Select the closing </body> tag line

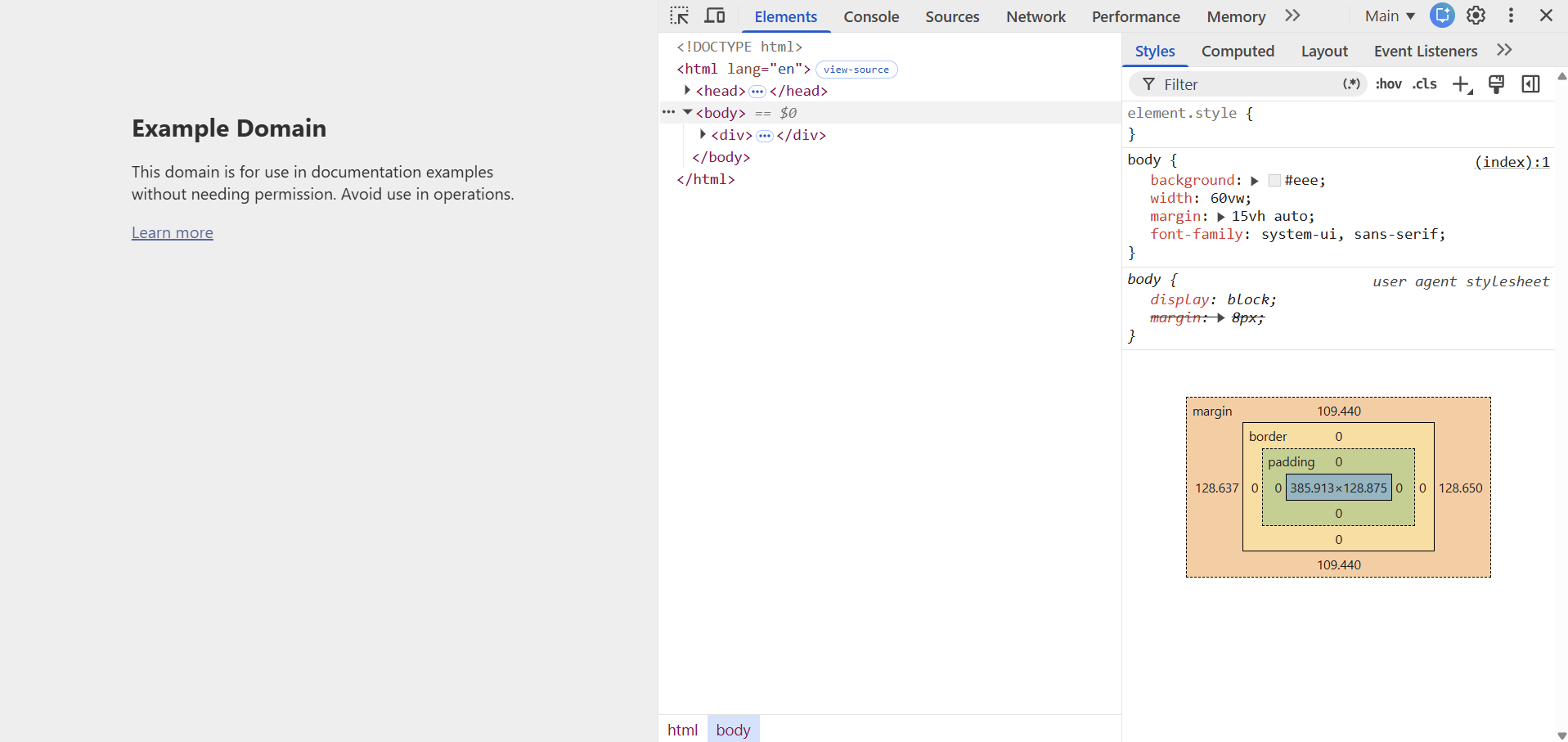[x=721, y=157]
